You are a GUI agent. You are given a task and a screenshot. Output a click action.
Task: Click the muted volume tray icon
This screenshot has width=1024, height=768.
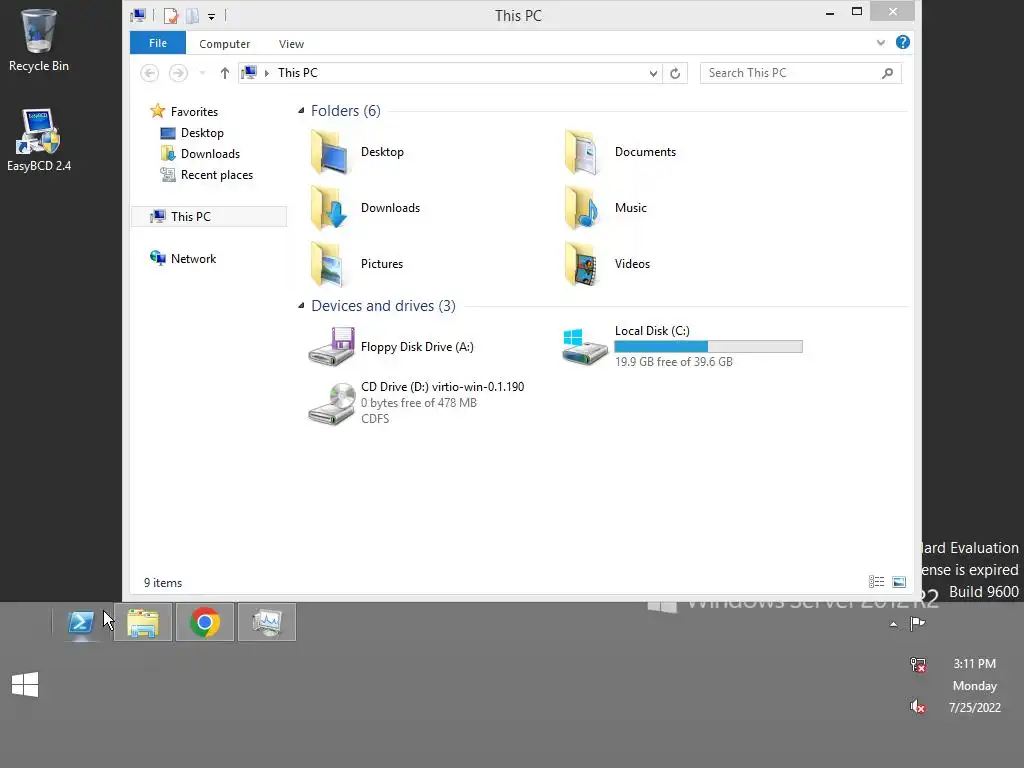[918, 707]
